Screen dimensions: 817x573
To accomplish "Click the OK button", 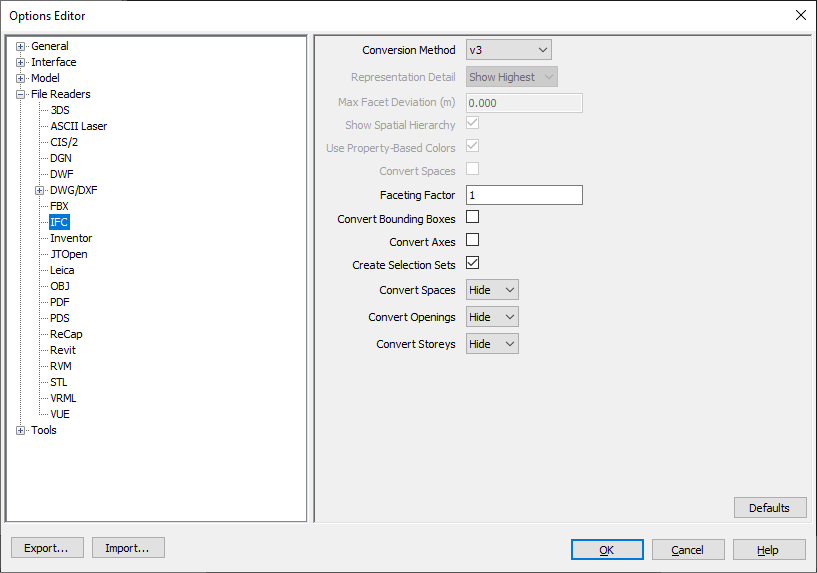I will (607, 550).
